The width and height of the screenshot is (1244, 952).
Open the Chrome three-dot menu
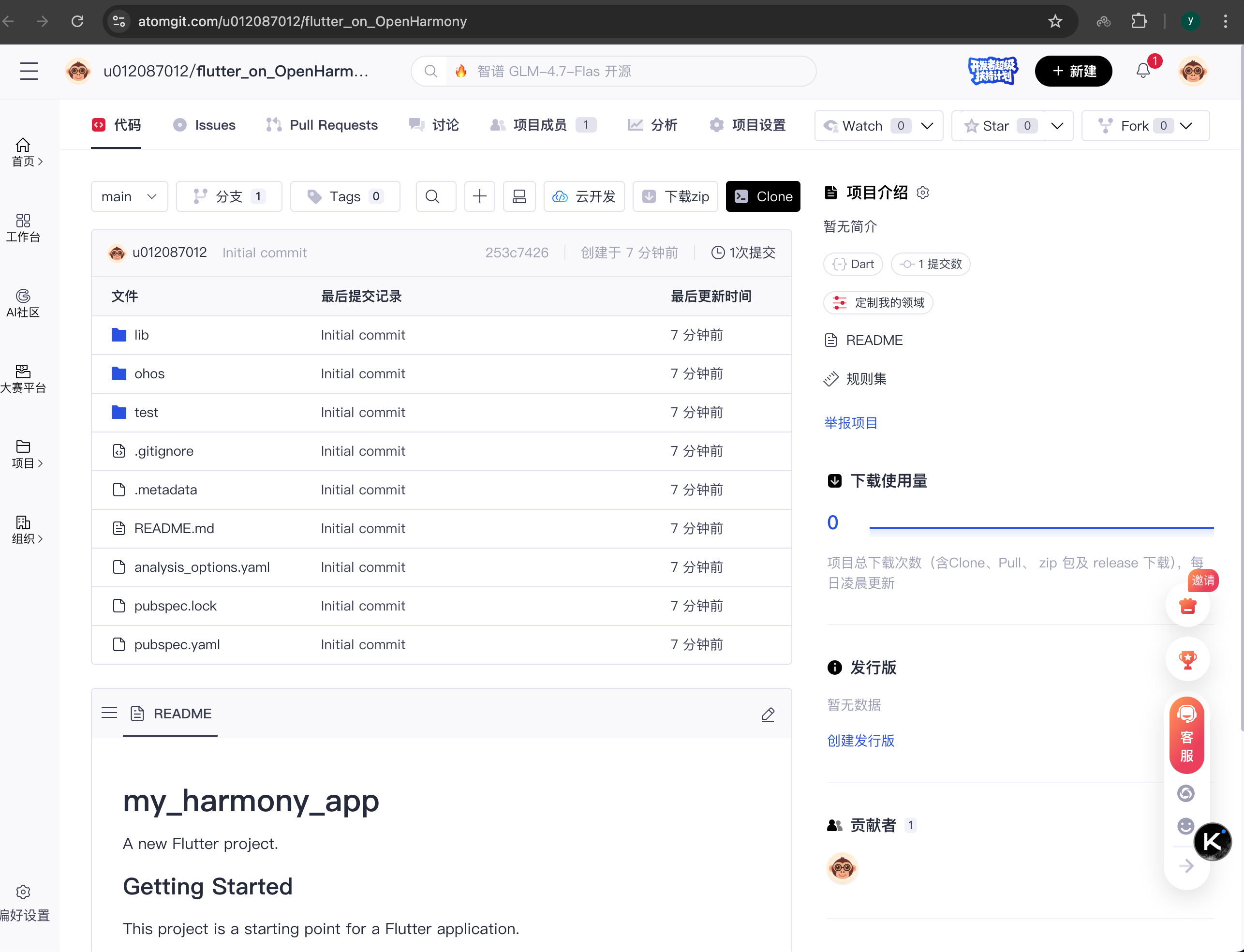[1225, 22]
